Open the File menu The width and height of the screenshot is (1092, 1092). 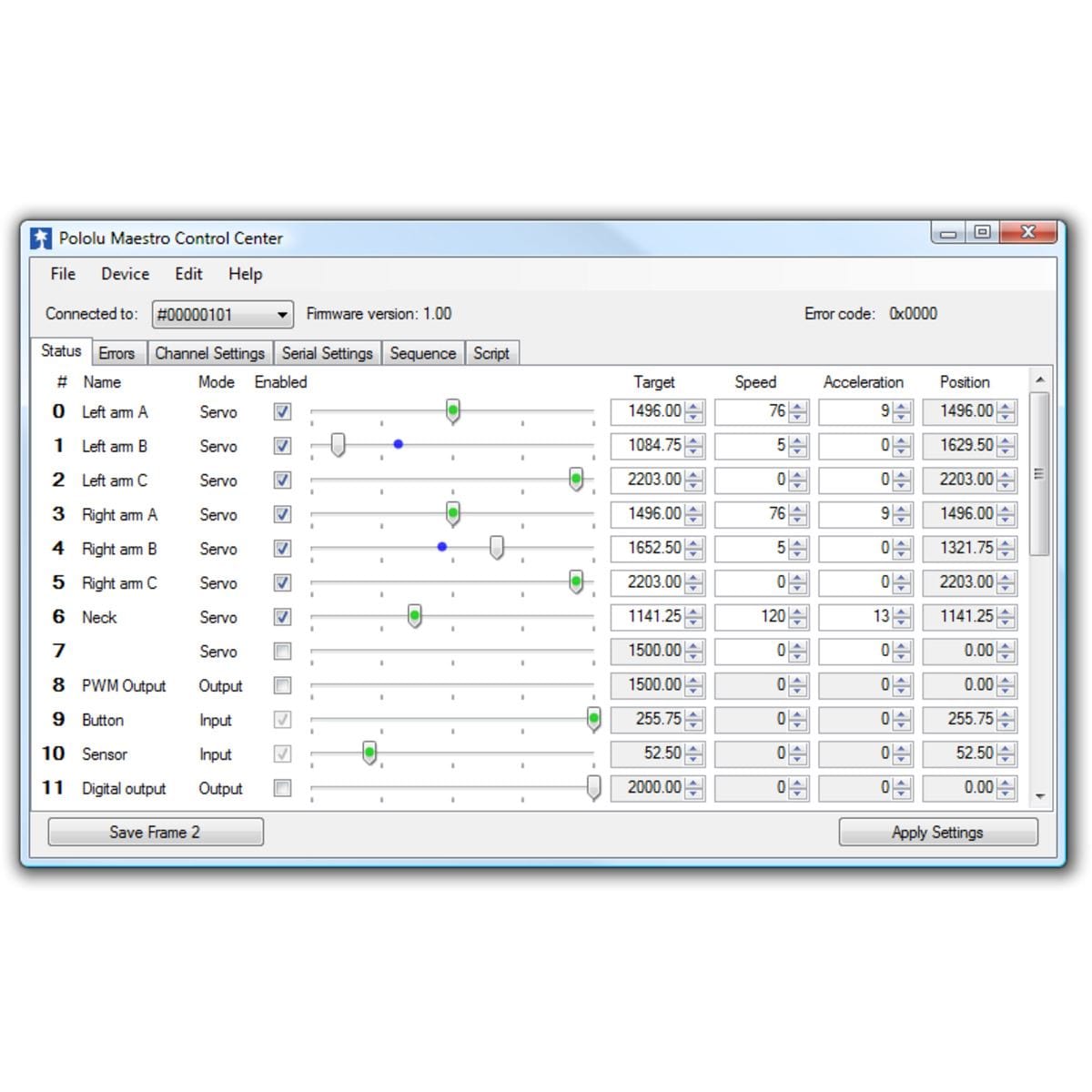point(63,274)
